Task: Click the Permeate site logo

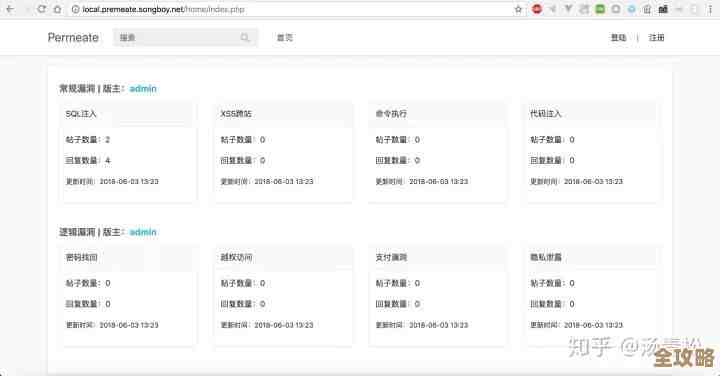Action: click(73, 38)
